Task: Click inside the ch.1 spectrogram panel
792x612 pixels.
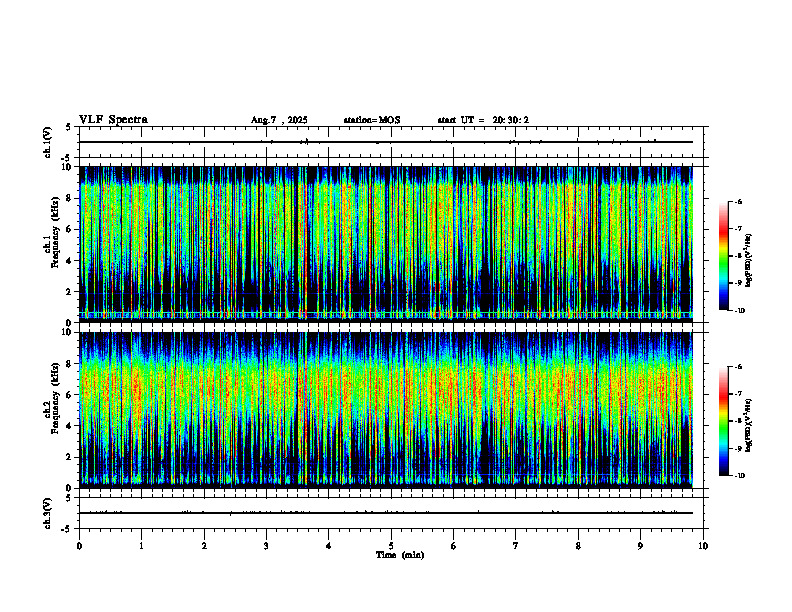Action: coord(386,244)
